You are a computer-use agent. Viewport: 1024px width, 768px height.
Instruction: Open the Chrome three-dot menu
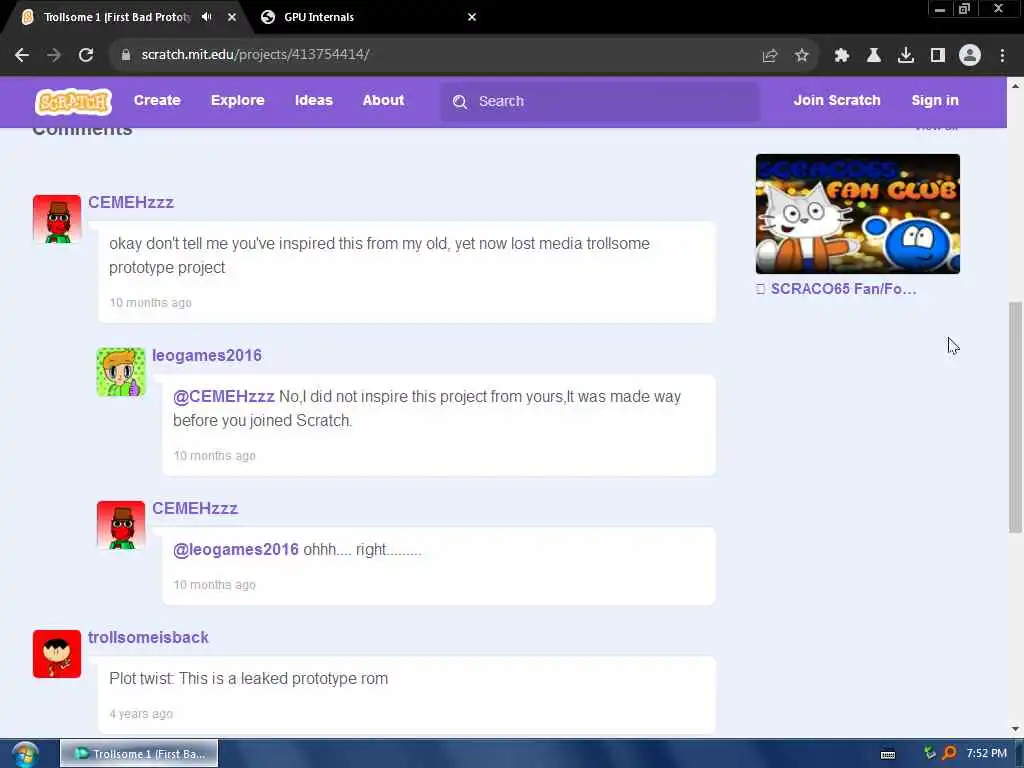1002,56
